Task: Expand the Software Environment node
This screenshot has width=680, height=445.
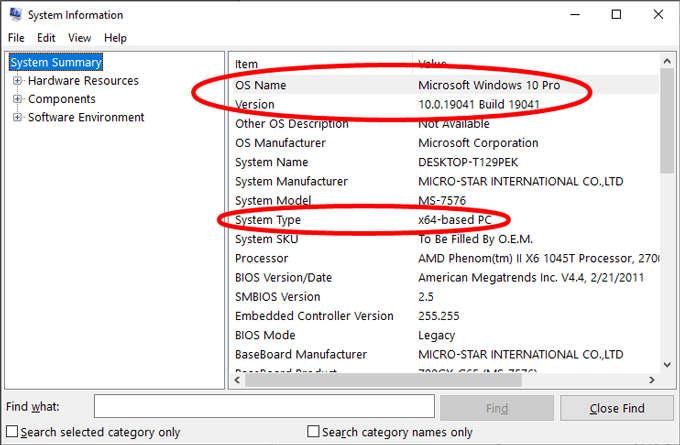Action: click(x=17, y=117)
